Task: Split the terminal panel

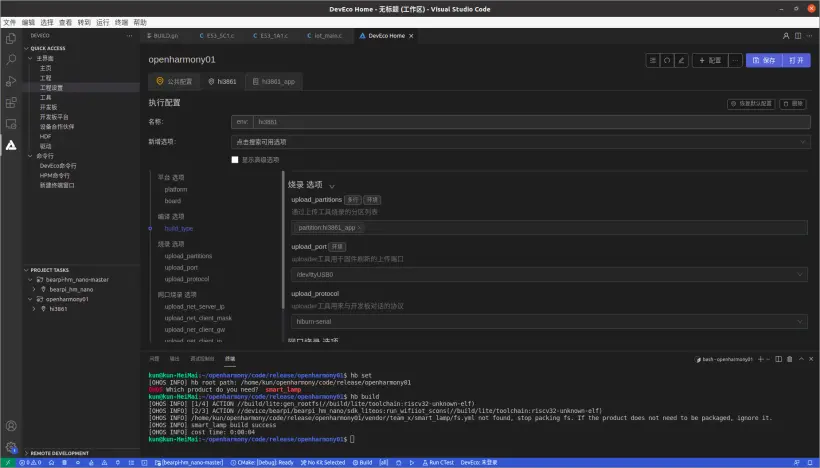Action: click(778, 359)
